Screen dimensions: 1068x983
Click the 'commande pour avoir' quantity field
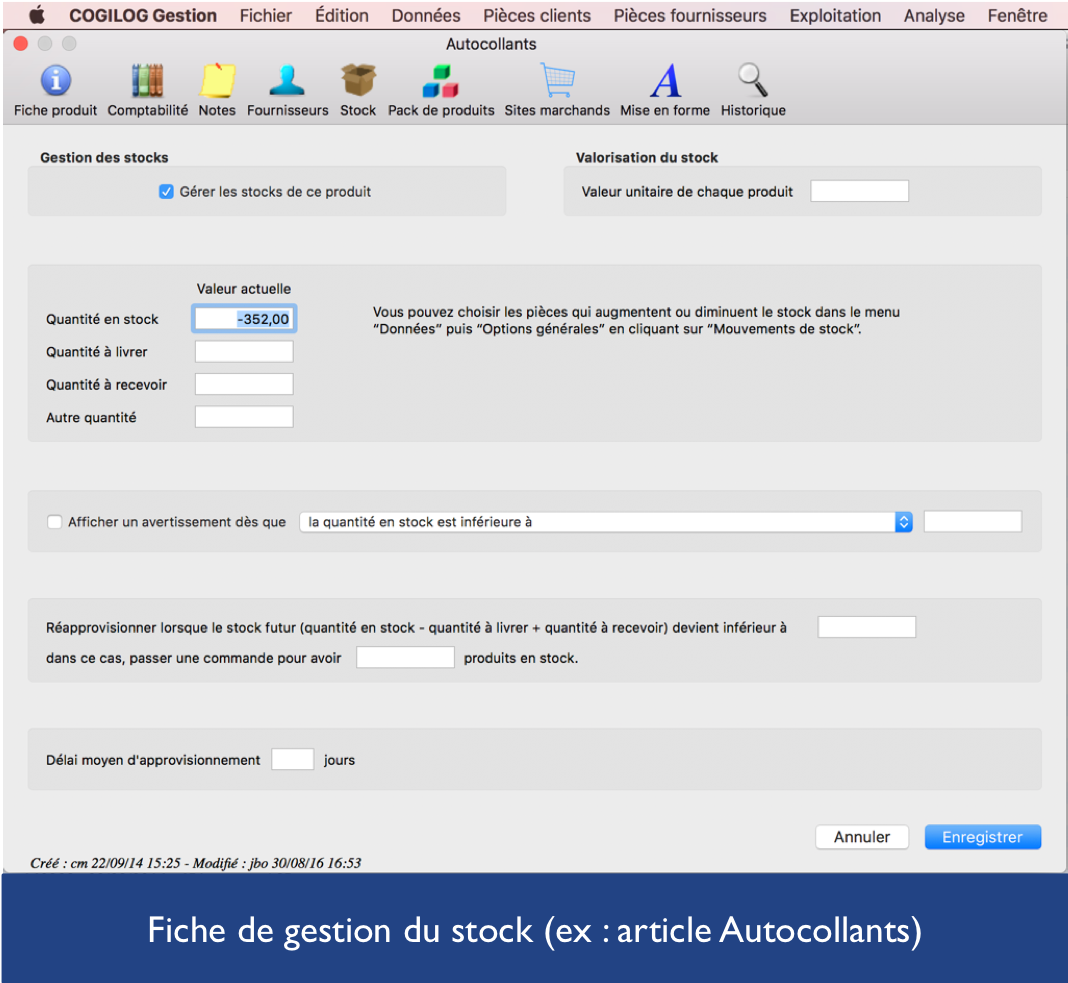point(405,657)
